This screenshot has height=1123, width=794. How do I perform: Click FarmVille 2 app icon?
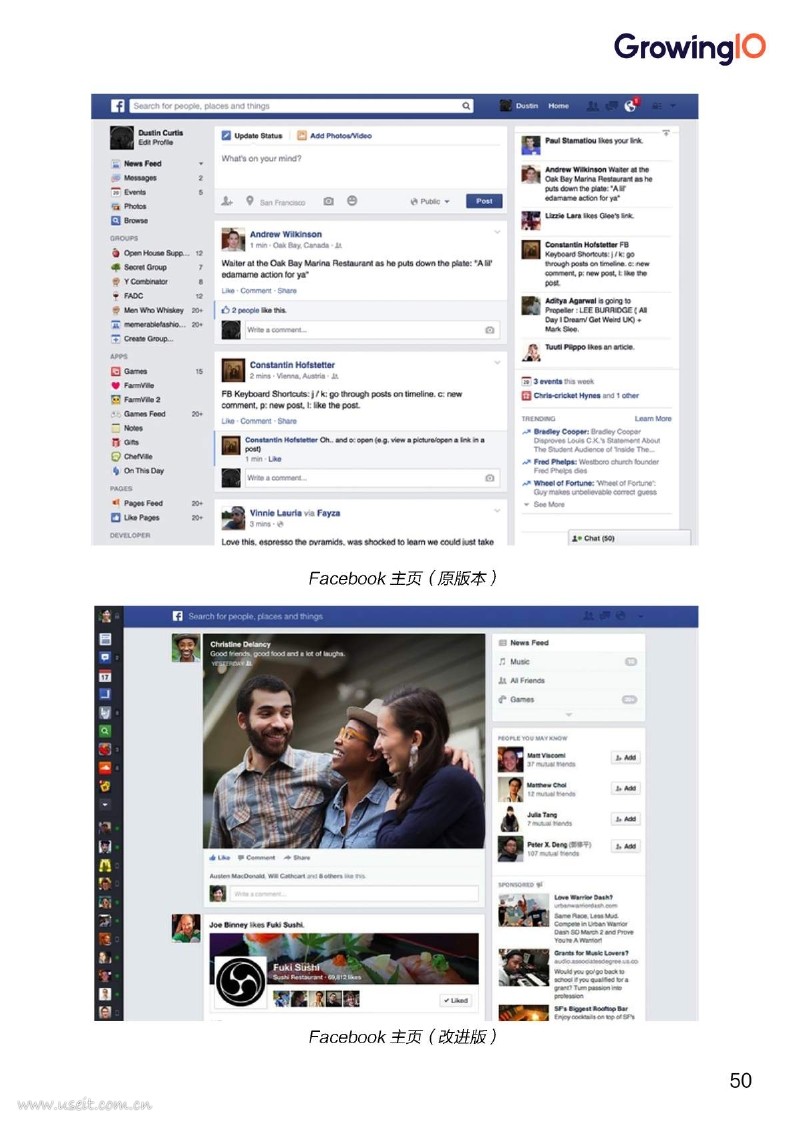[x=115, y=400]
